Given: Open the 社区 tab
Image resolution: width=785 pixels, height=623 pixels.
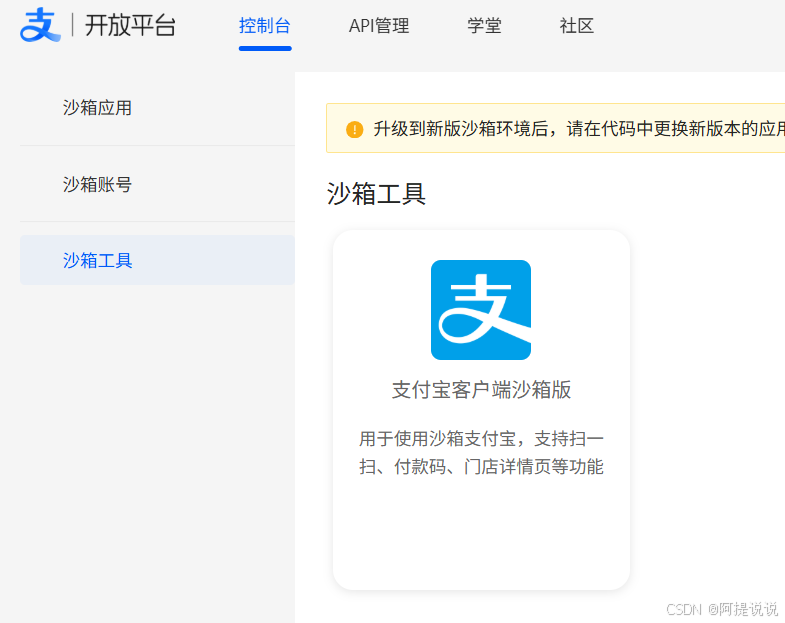Looking at the screenshot, I should [577, 26].
